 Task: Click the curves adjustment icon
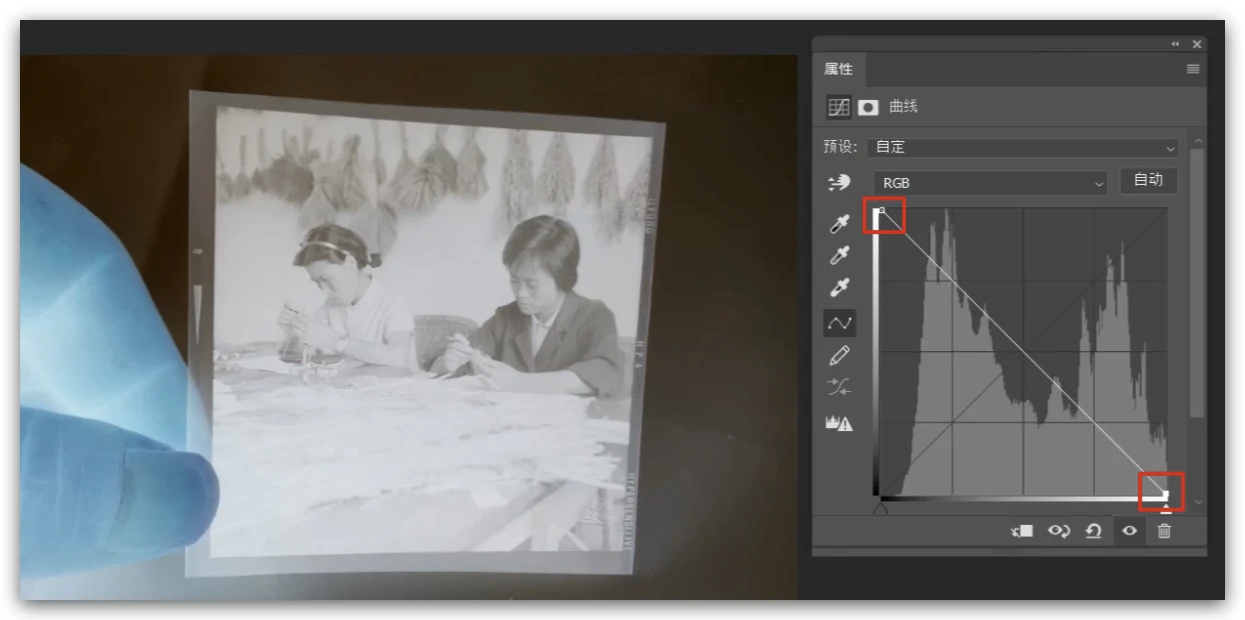coord(839,107)
